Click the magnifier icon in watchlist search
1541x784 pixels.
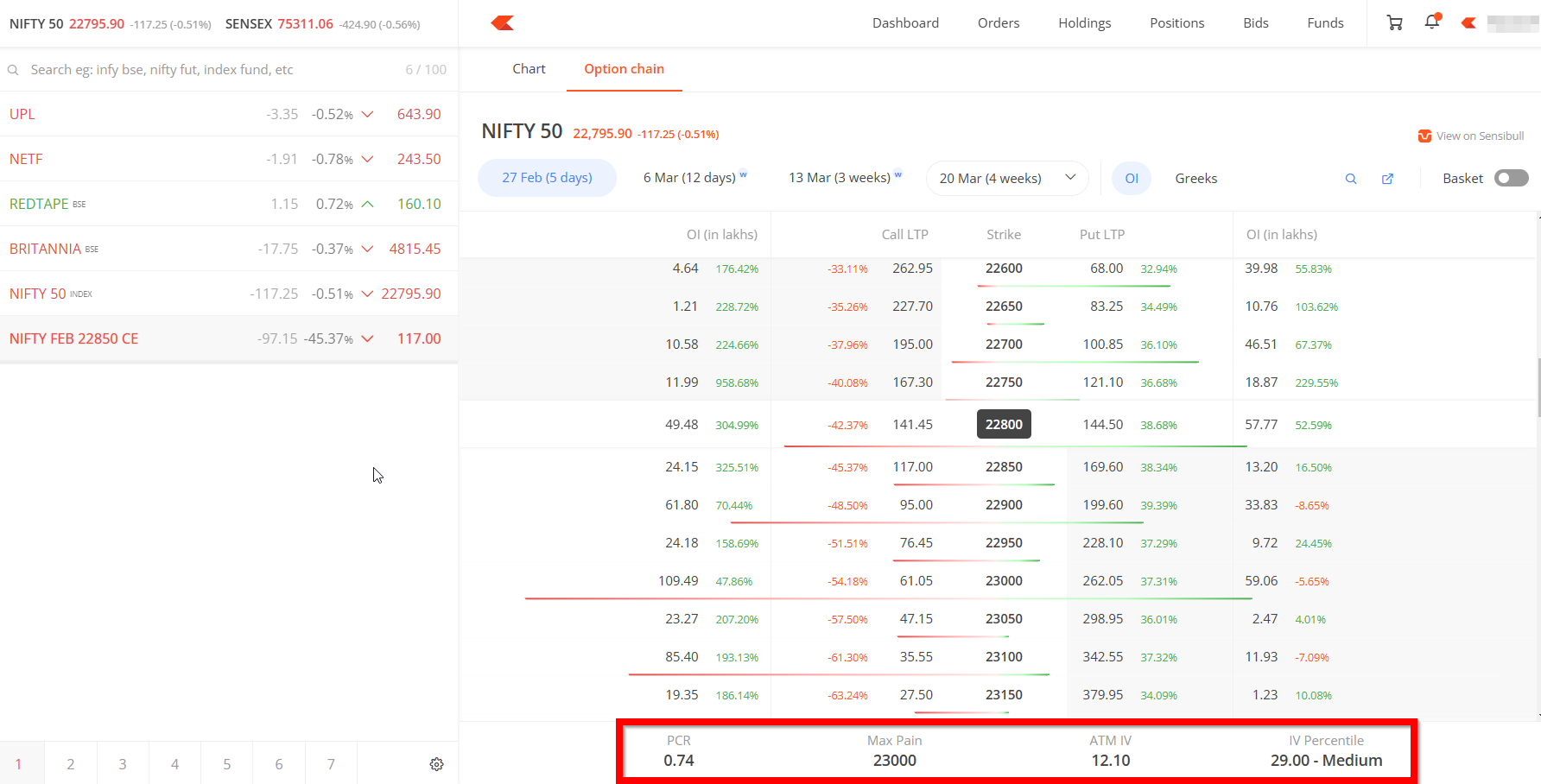point(13,70)
